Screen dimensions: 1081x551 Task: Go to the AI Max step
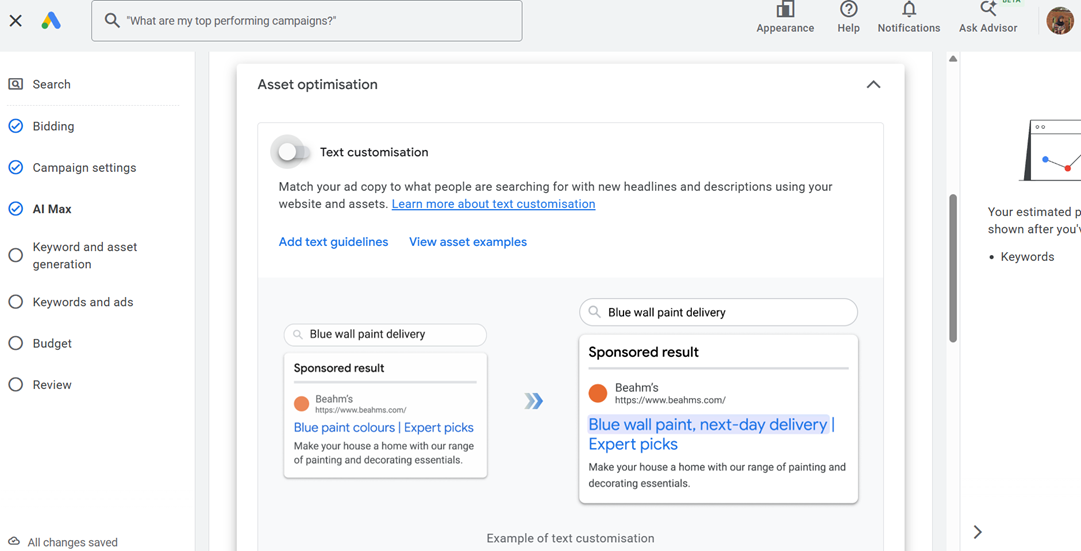pos(52,209)
